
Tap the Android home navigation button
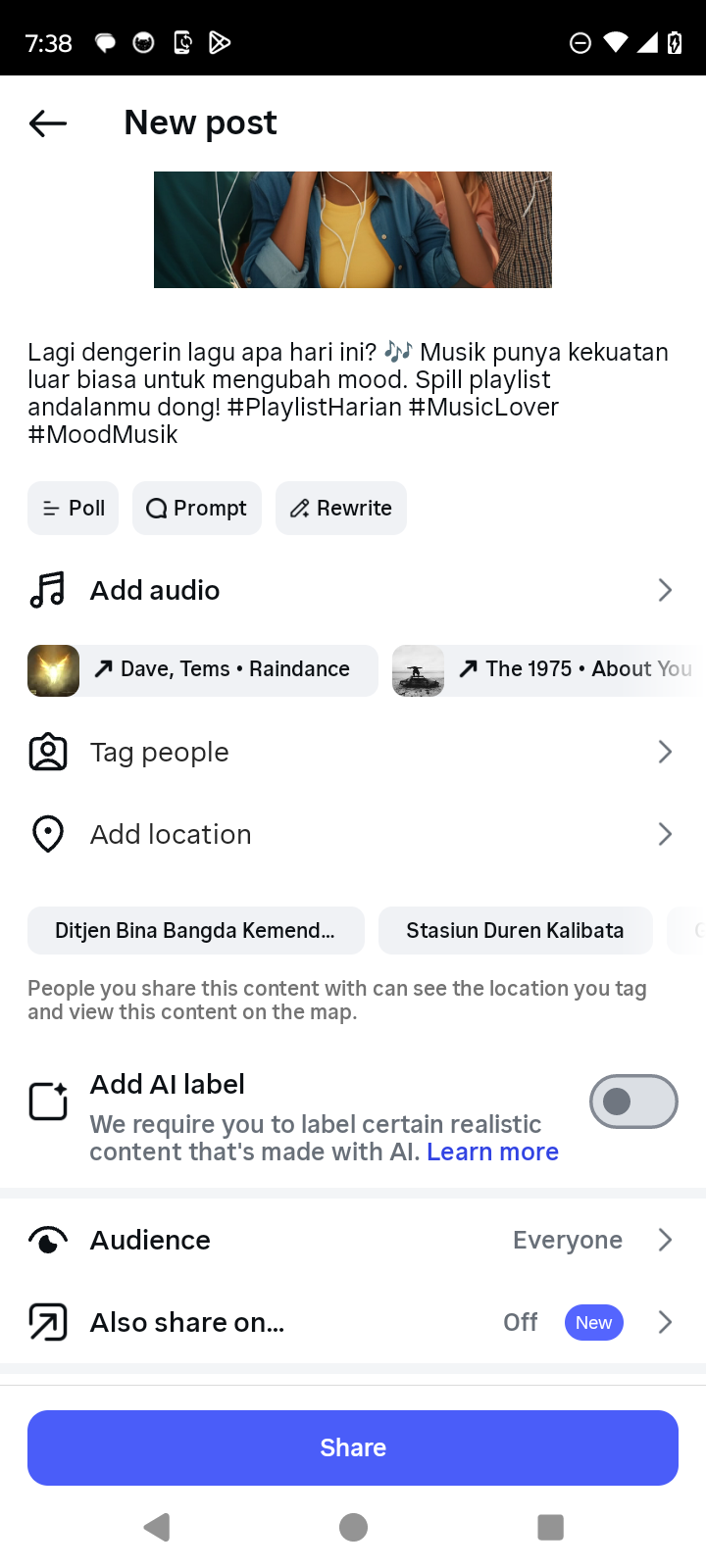click(x=353, y=1527)
